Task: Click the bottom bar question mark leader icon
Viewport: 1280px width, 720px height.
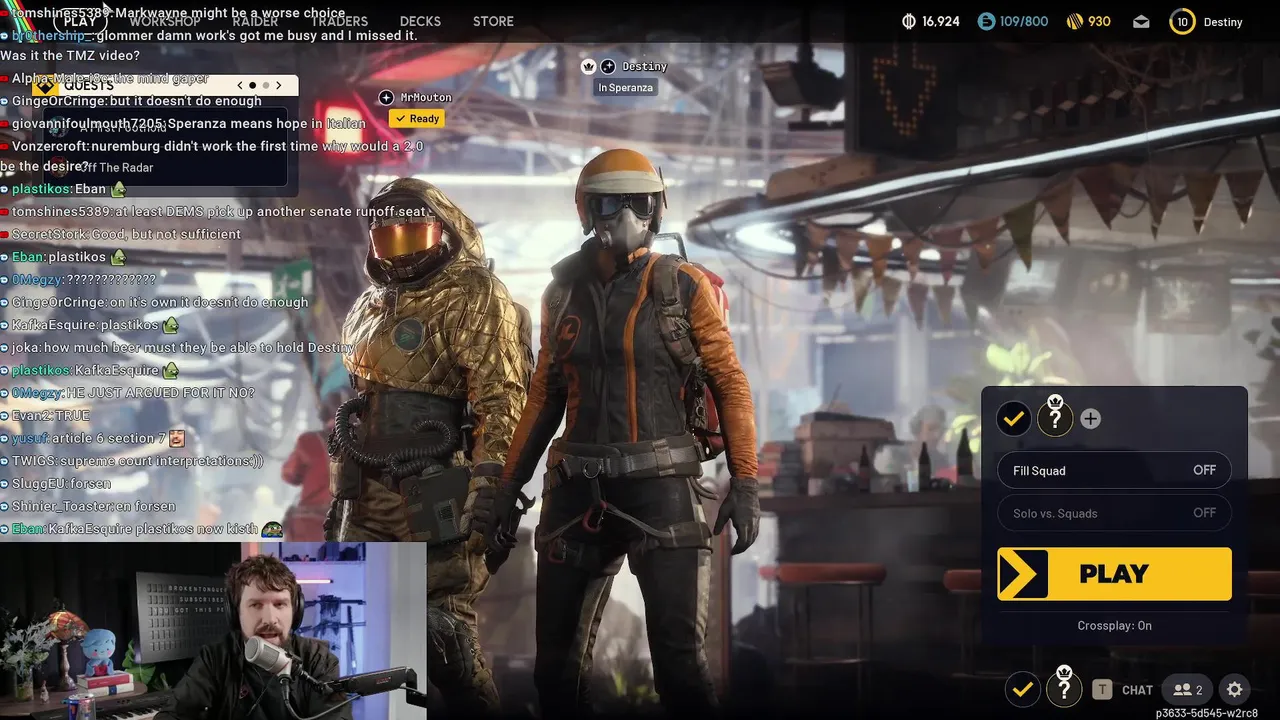Action: 1064,689
